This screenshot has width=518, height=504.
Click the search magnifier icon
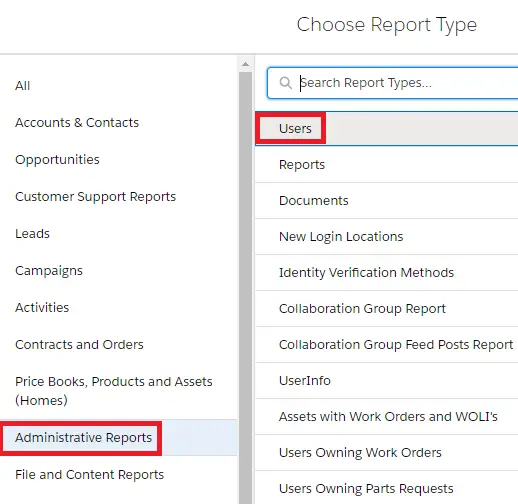point(285,82)
